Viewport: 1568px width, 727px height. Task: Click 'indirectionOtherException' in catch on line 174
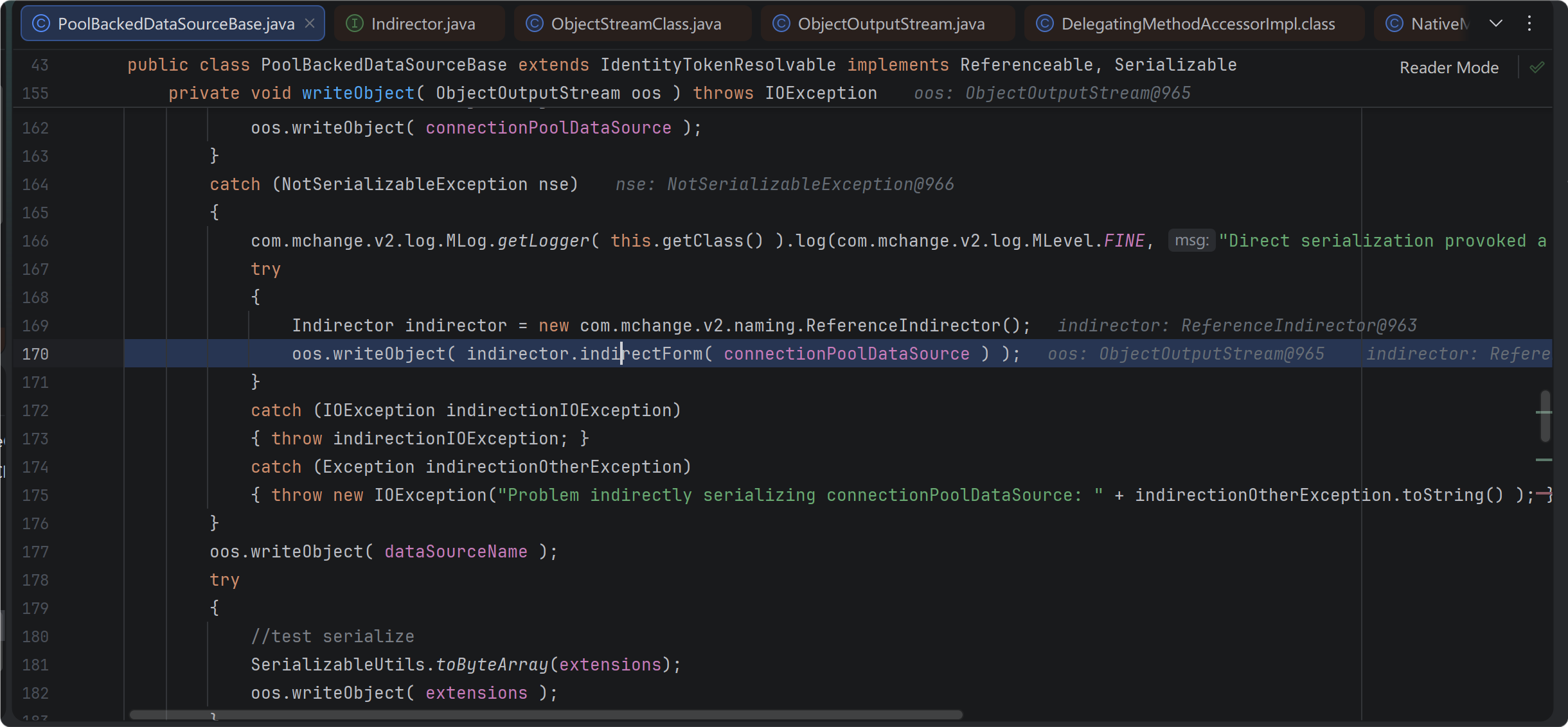(553, 467)
